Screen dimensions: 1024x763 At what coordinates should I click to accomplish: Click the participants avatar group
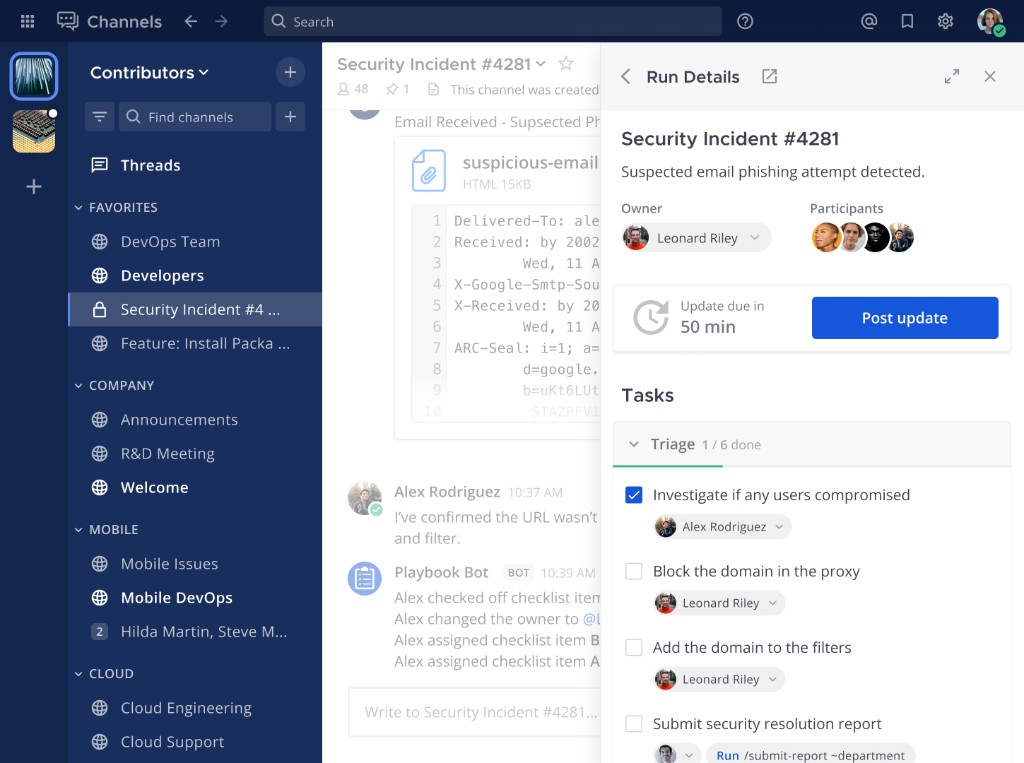pyautogui.click(x=863, y=237)
